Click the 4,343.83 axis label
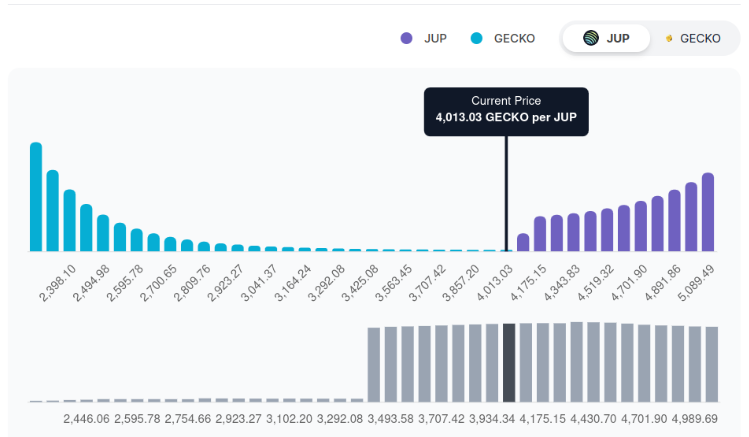Viewport: 749px width, 437px height. (x=562, y=283)
